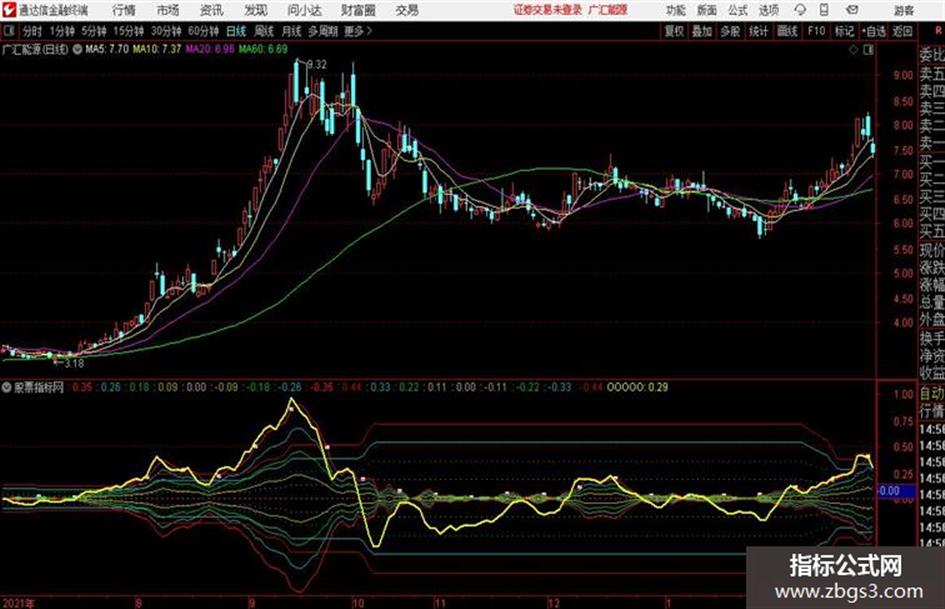Open the 股票指标网 indicator settings circle icon

(x=7, y=387)
